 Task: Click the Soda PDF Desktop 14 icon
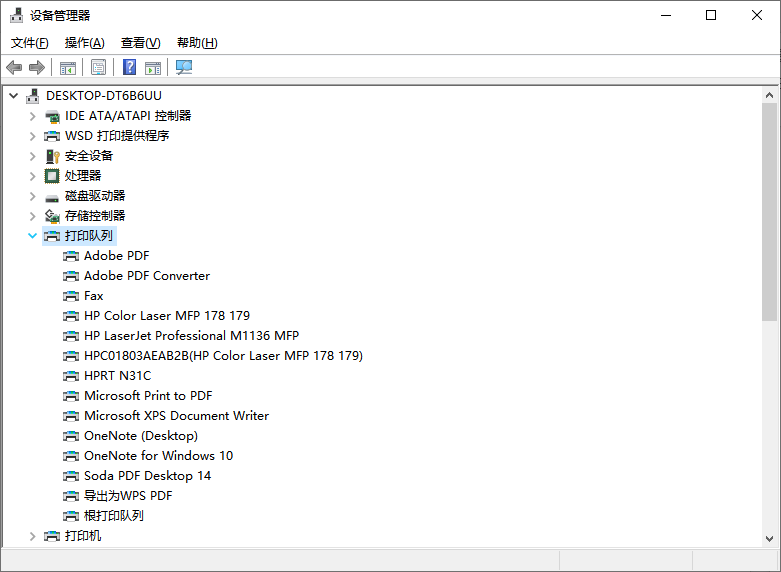click(71, 476)
